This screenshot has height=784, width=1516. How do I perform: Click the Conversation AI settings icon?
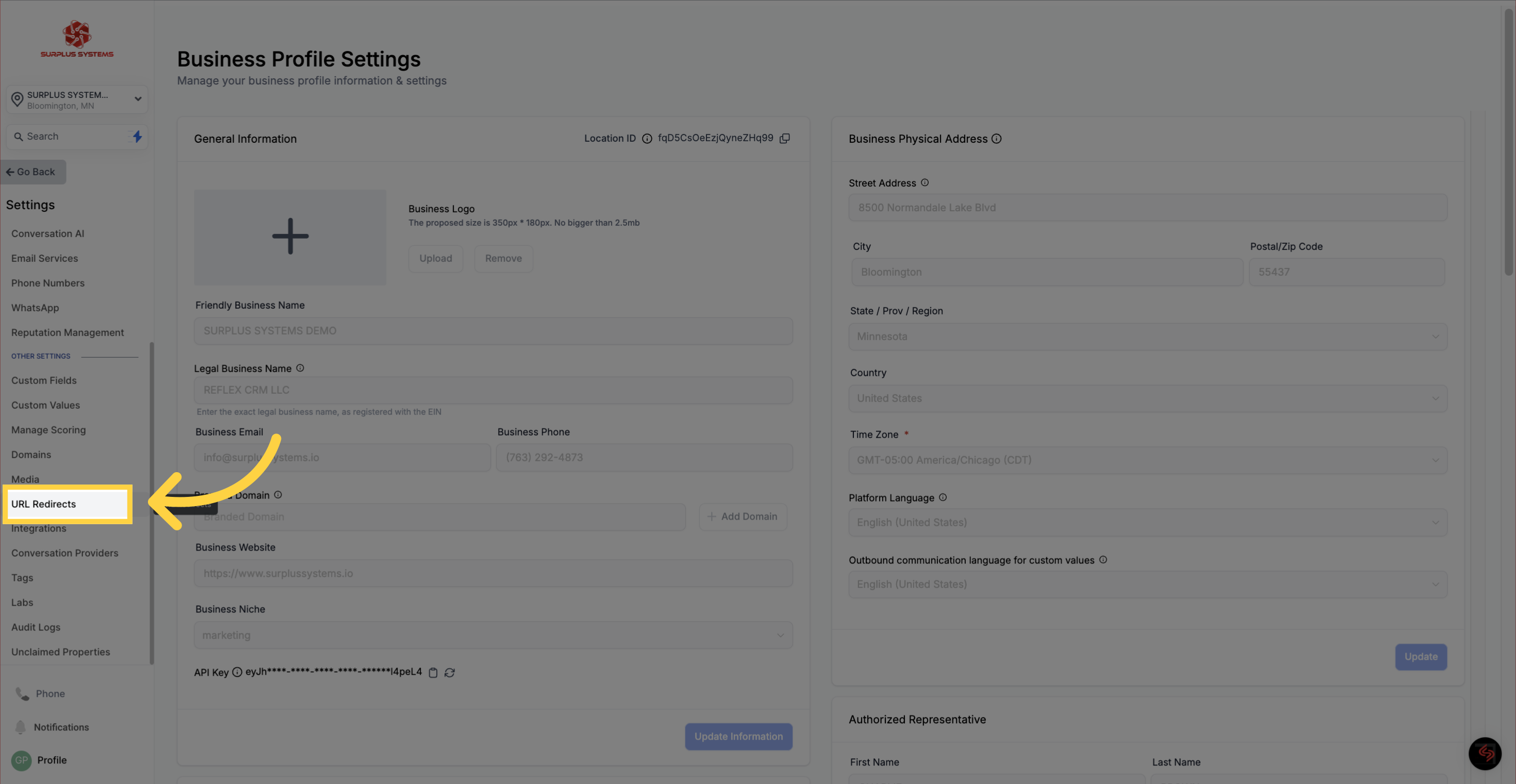47,233
